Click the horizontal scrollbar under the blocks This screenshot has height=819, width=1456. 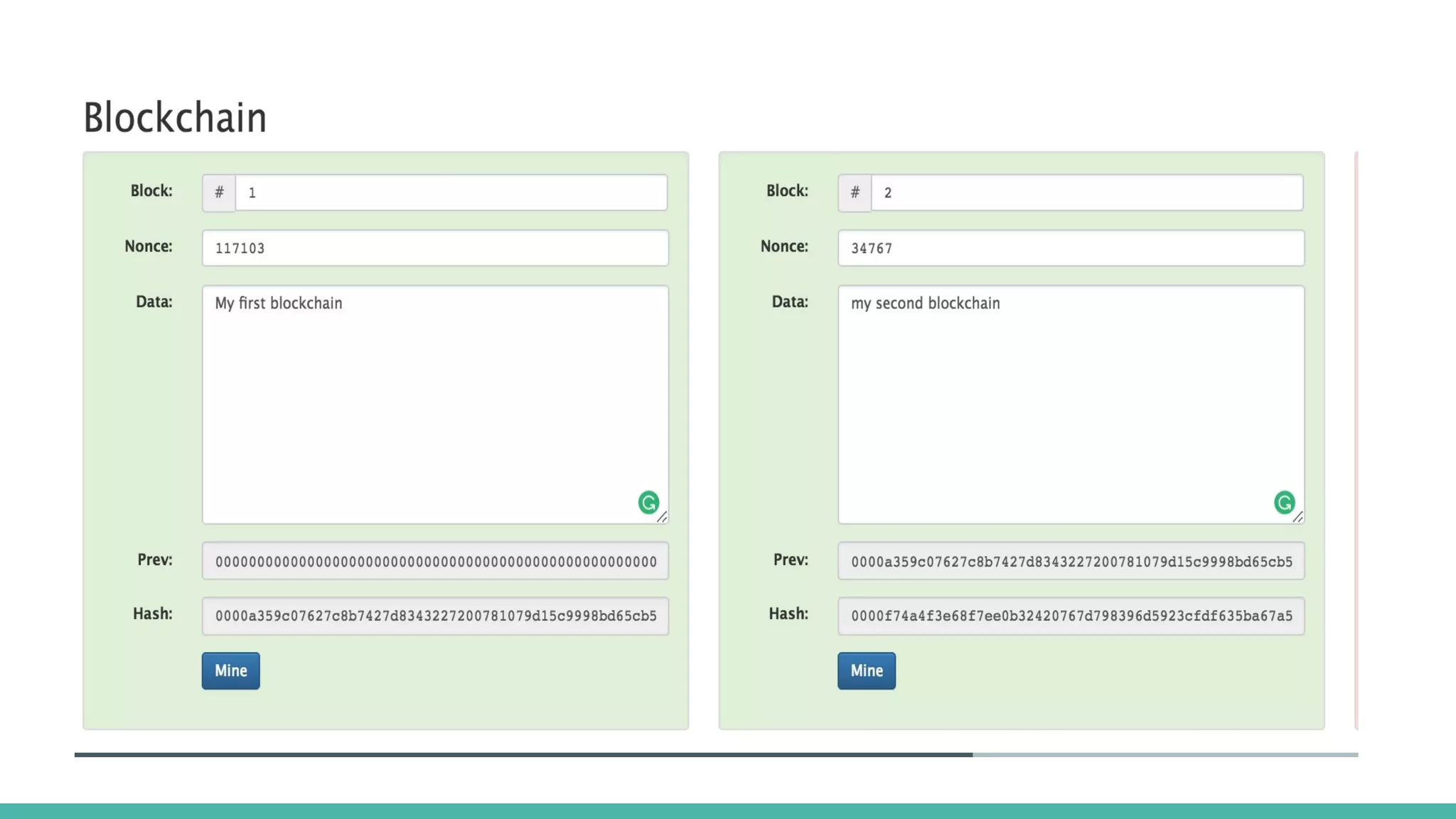pos(523,754)
